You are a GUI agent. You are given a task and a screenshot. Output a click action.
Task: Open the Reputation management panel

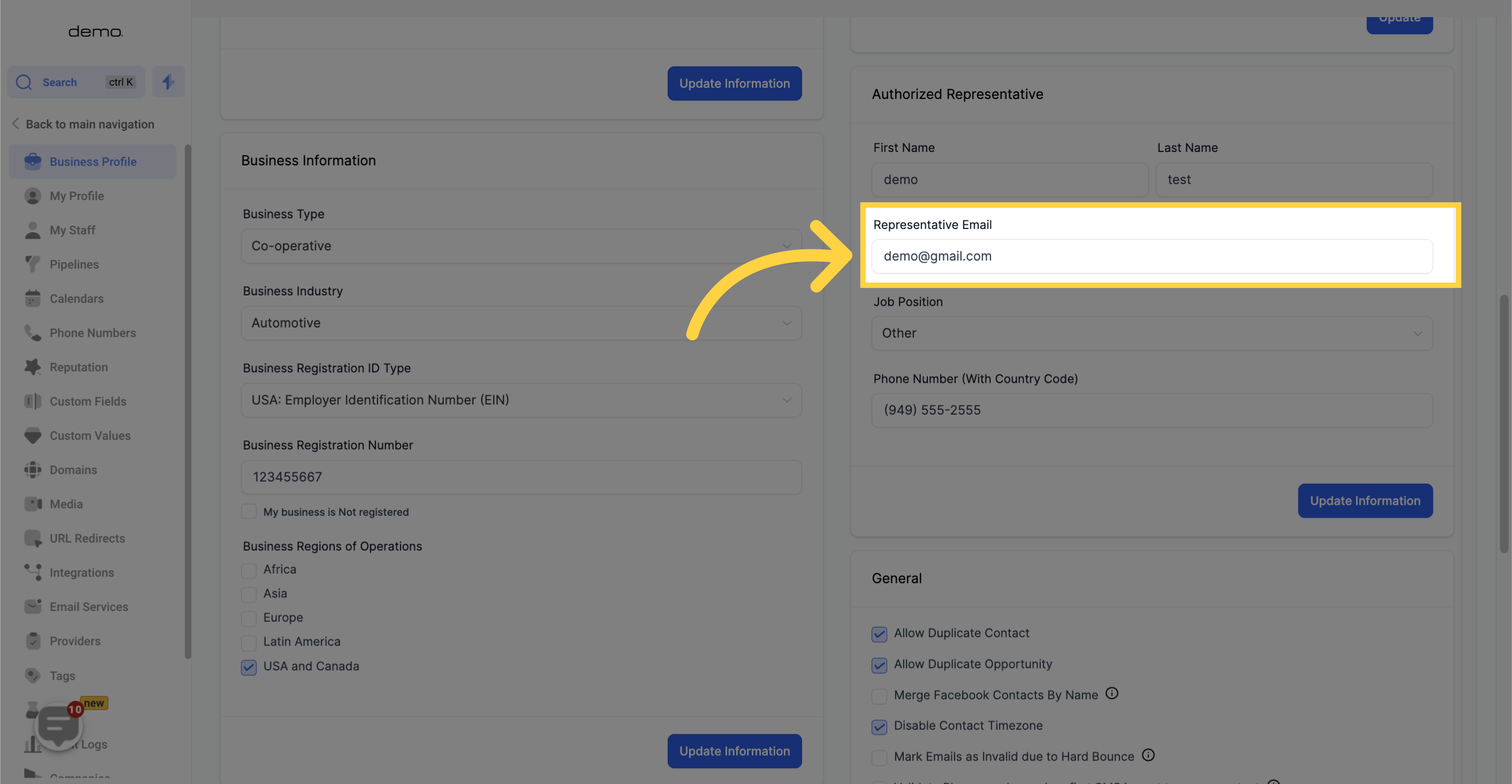coord(78,367)
